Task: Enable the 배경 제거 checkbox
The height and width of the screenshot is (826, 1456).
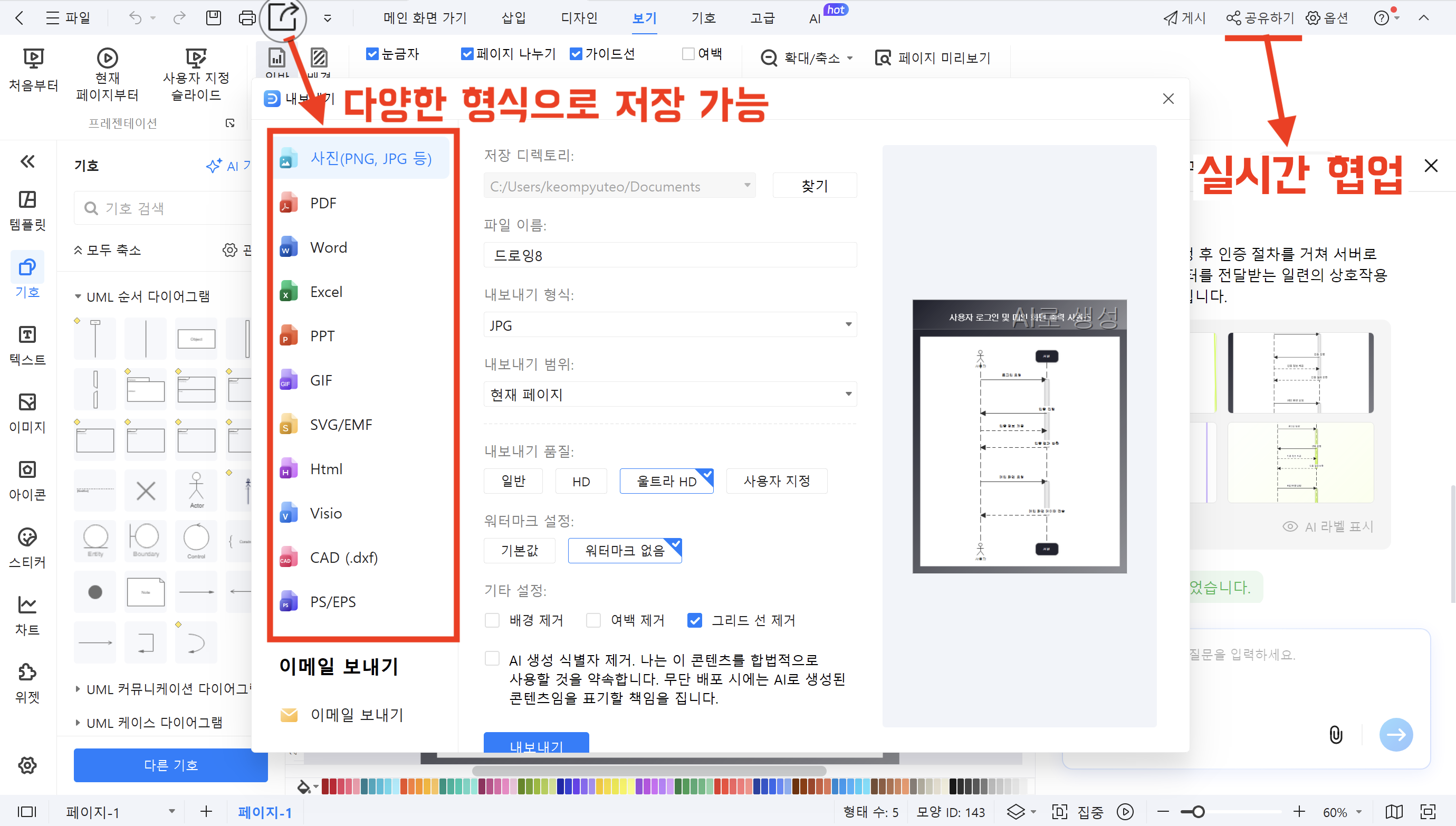Action: coord(492,620)
